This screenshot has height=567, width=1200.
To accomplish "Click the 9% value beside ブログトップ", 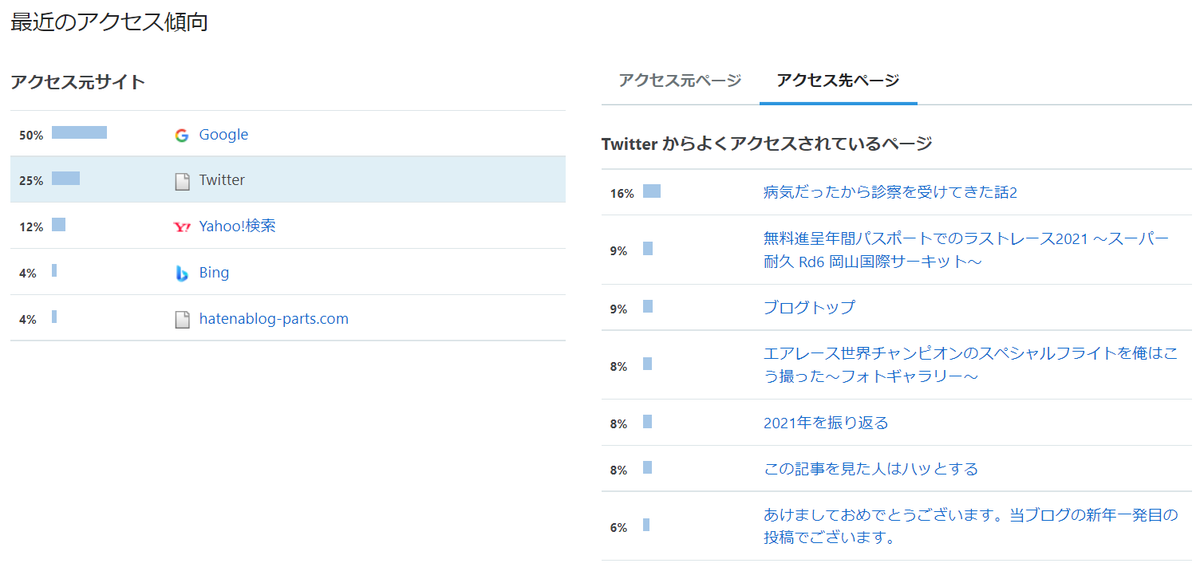I will [619, 309].
